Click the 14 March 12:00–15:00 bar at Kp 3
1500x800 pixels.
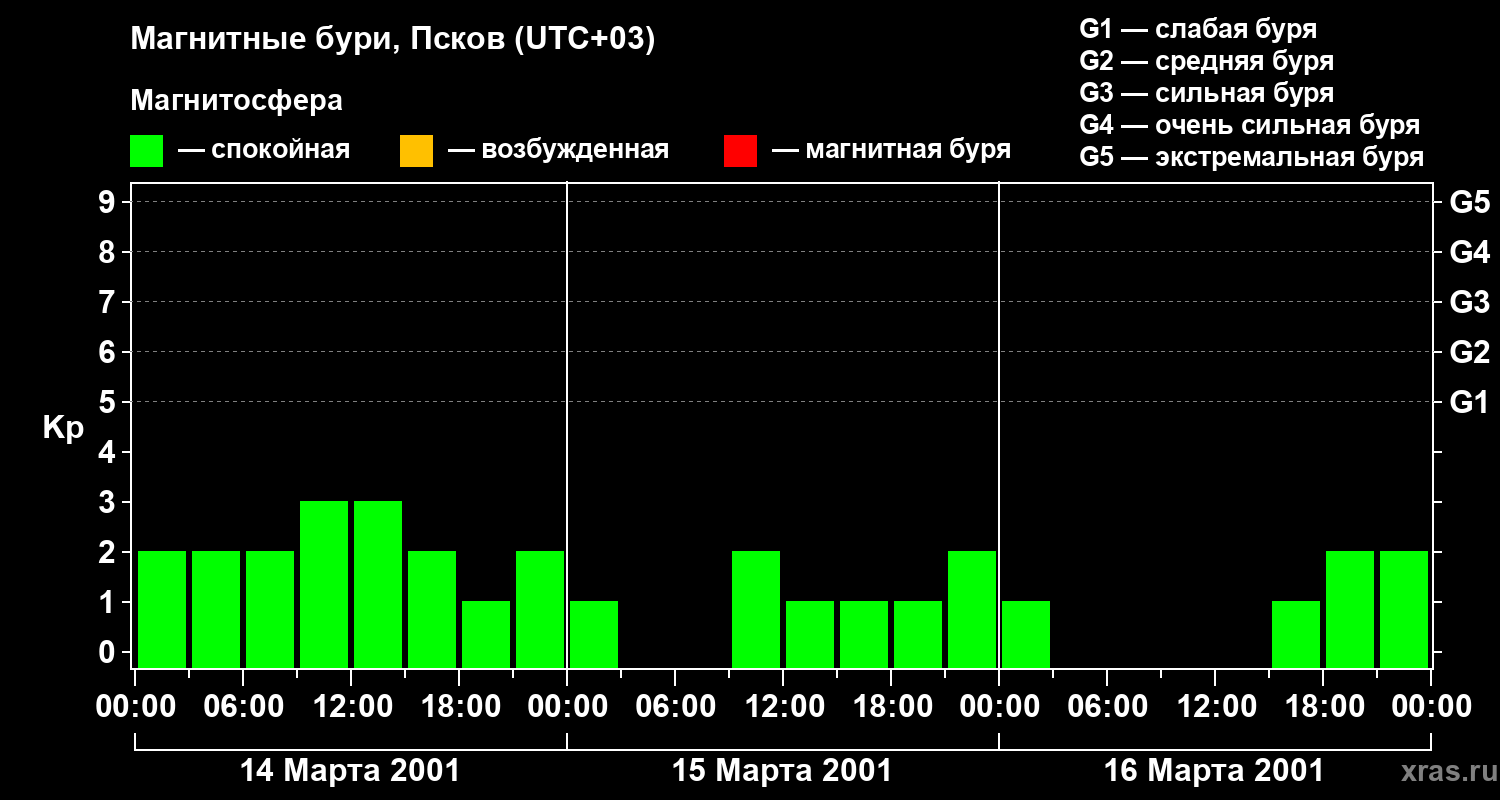(378, 584)
